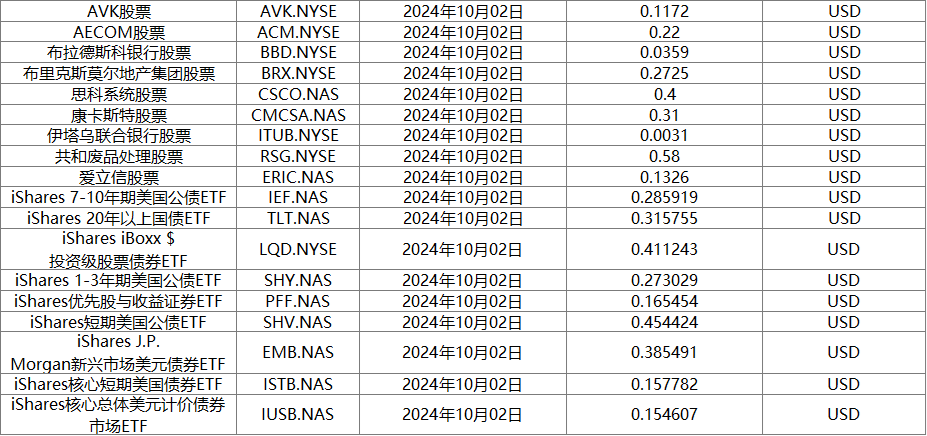This screenshot has width=927, height=436.
Task: Click the value 0.285919
Action: [x=665, y=198]
